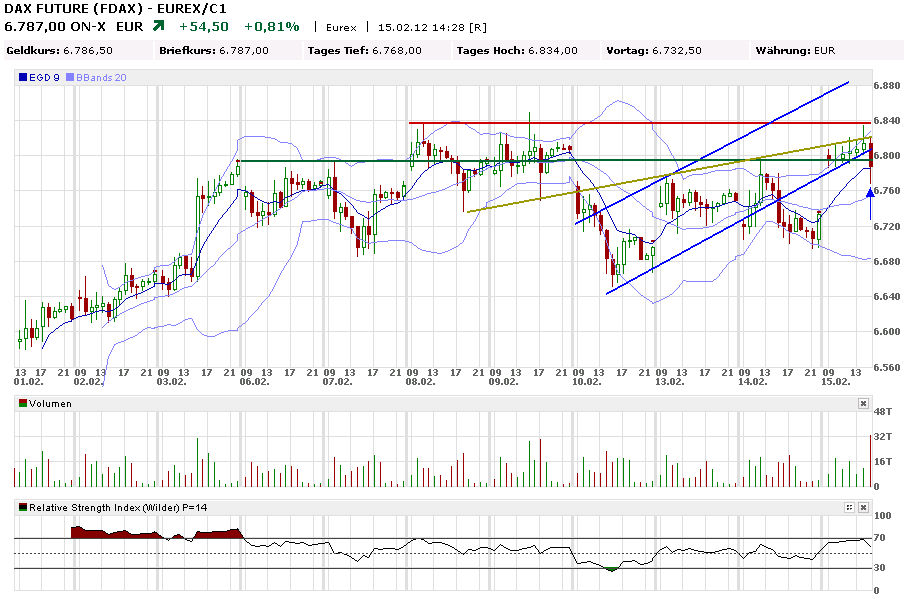The image size is (909, 596).
Task: Click the 6.560 price axis label
Action: click(x=887, y=367)
